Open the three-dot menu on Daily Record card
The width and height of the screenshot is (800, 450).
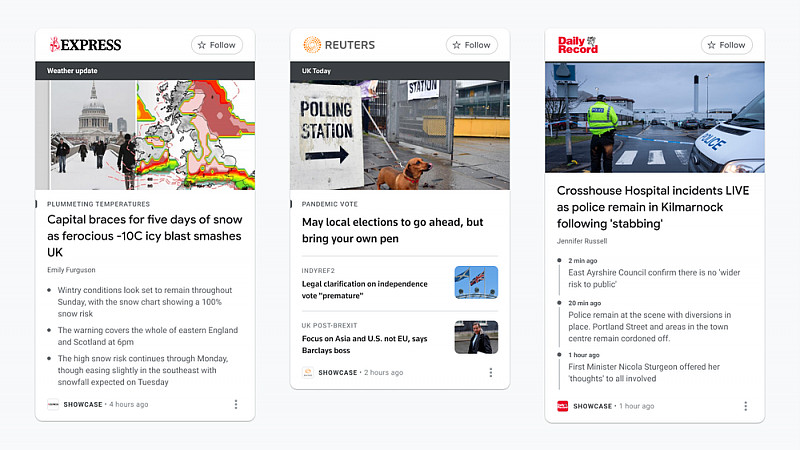pyautogui.click(x=745, y=406)
